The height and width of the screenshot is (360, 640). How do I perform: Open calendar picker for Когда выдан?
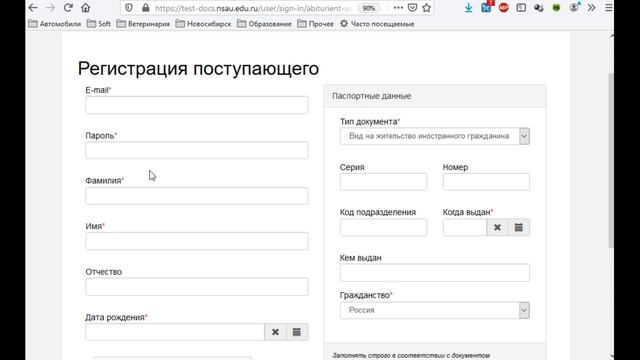click(519, 227)
